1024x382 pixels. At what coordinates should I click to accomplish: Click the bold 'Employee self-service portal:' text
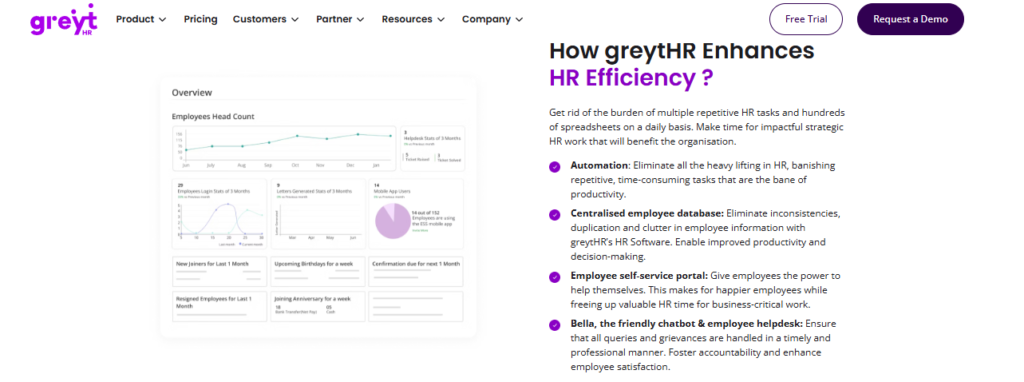tap(639, 276)
